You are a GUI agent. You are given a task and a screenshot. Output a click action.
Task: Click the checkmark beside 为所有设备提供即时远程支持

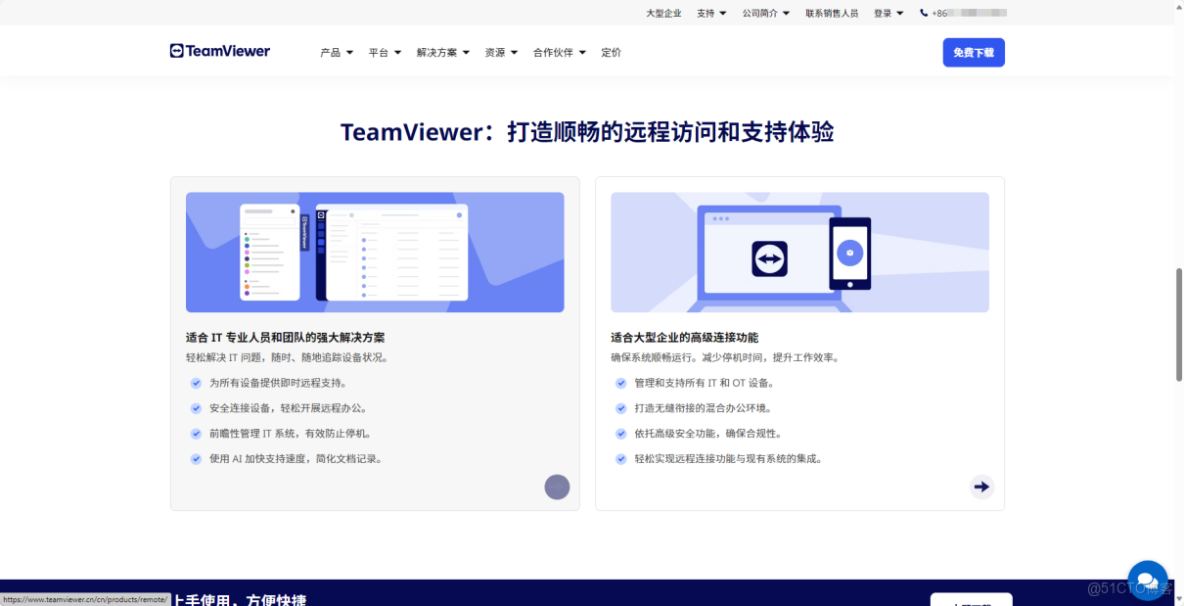point(196,382)
